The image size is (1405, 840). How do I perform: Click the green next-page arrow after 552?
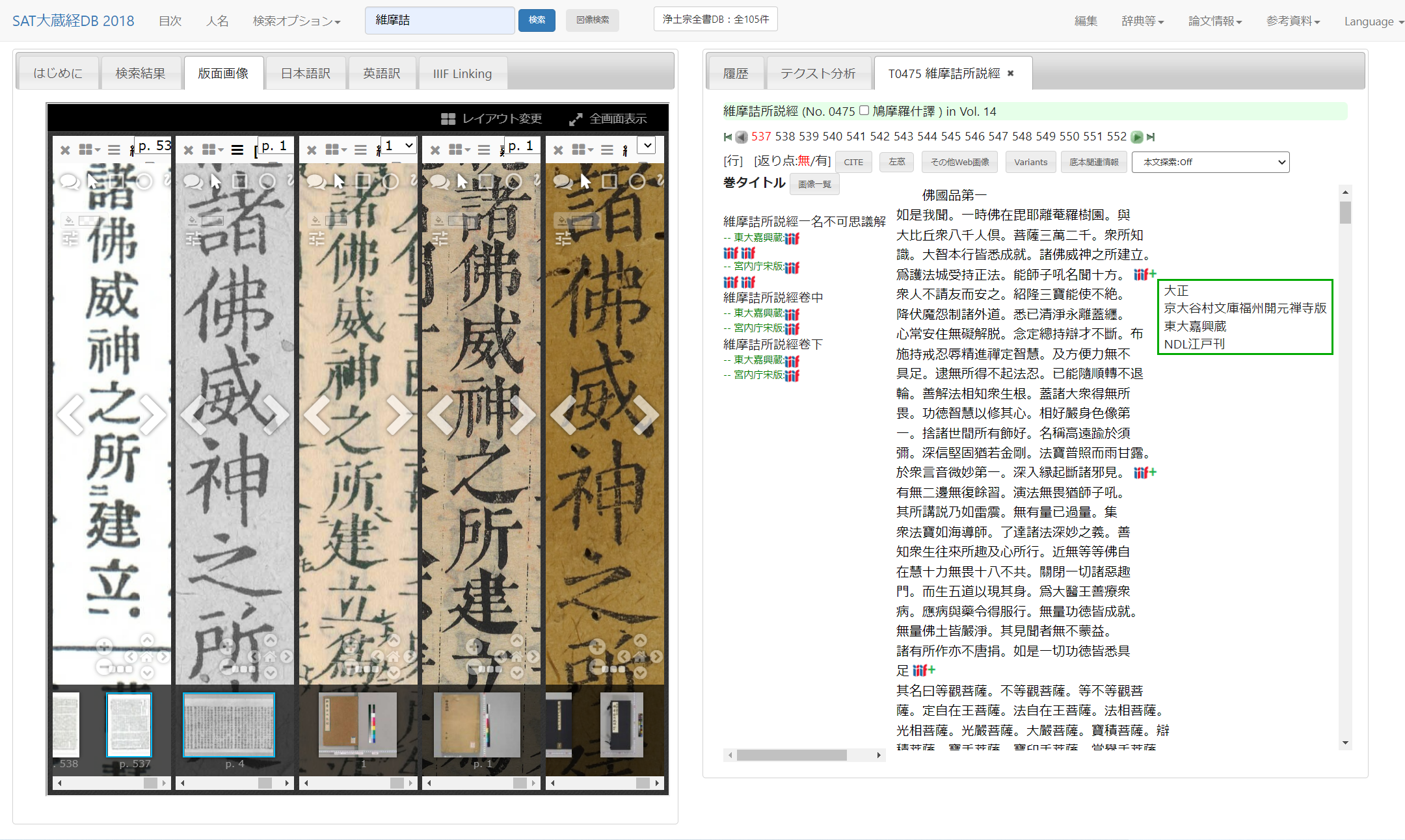point(1137,137)
